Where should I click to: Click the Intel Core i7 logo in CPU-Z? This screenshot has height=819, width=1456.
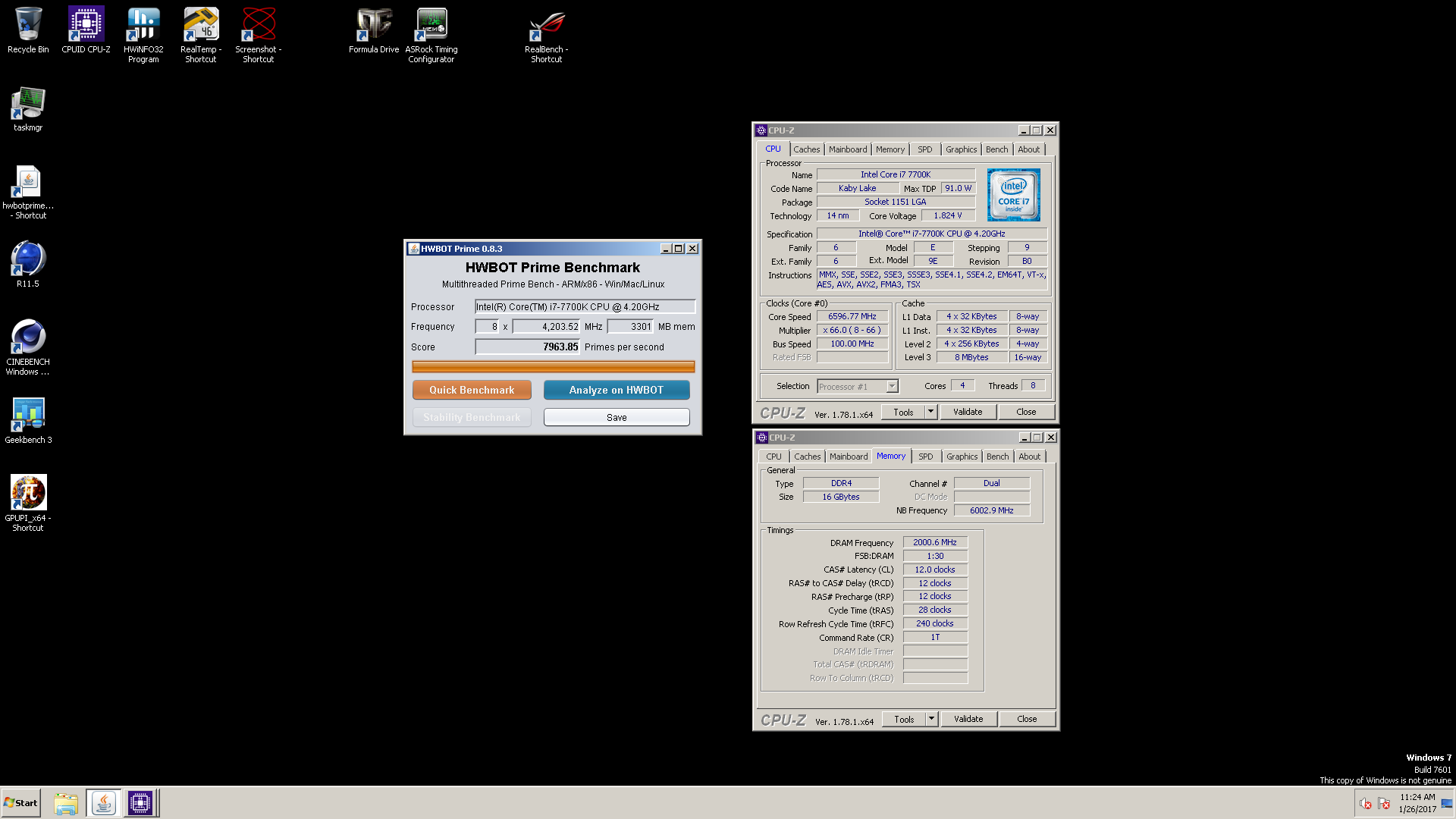(1014, 195)
